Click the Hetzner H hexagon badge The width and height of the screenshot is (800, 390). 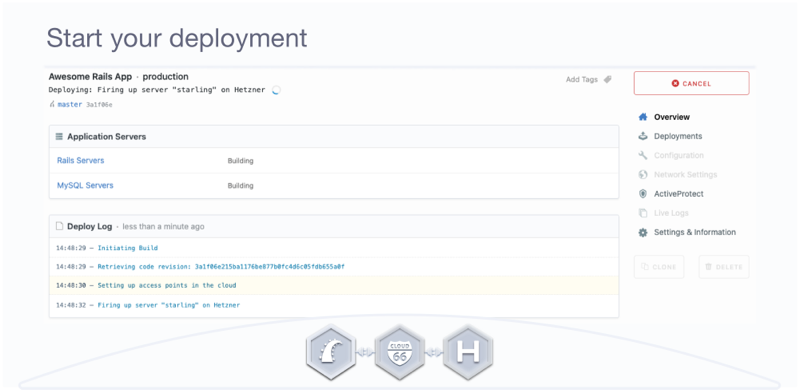click(x=468, y=352)
